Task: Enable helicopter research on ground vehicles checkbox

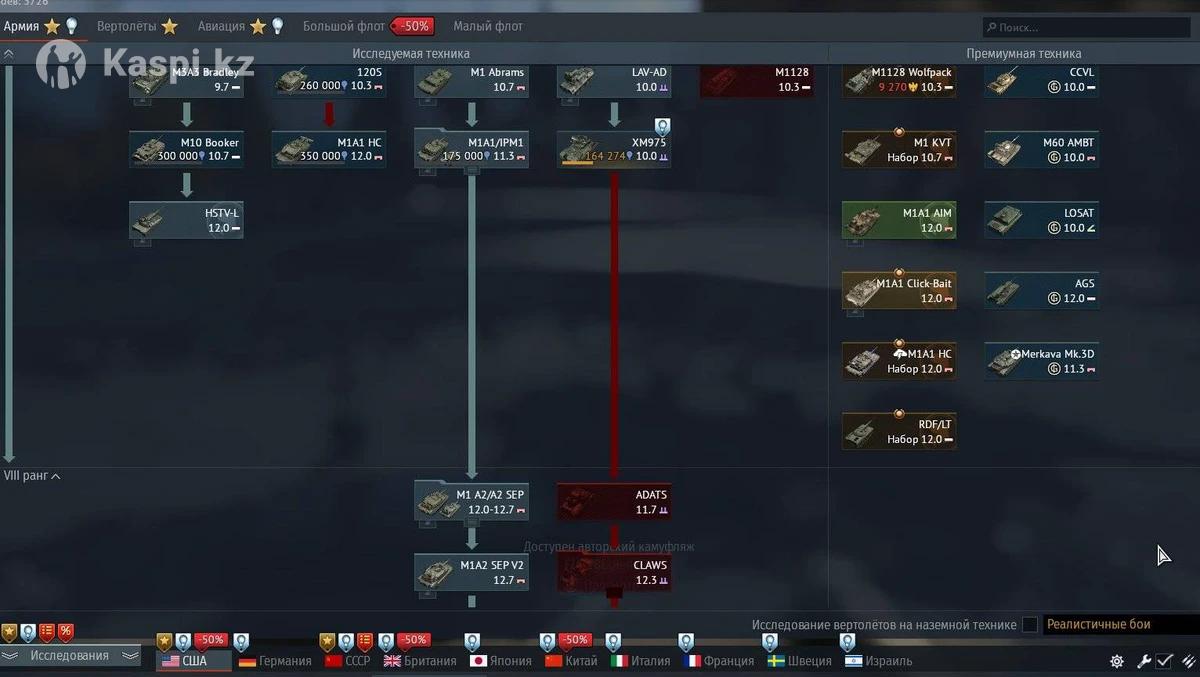Action: (x=1029, y=625)
